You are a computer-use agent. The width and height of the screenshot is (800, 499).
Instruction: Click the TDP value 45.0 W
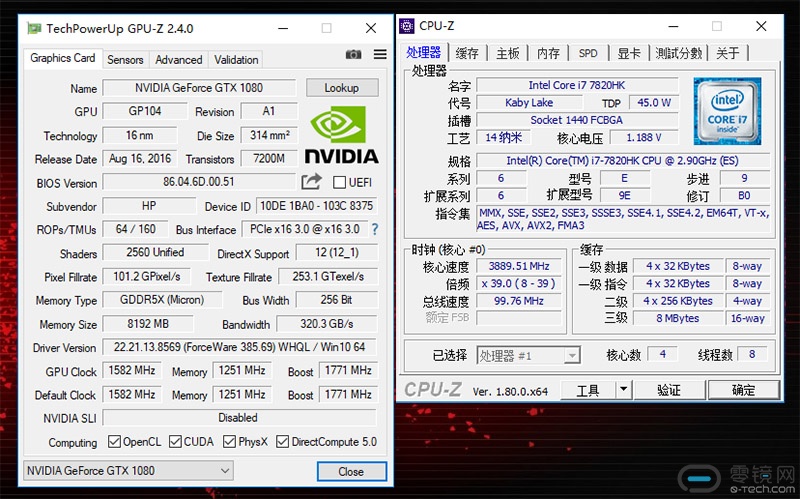[654, 103]
